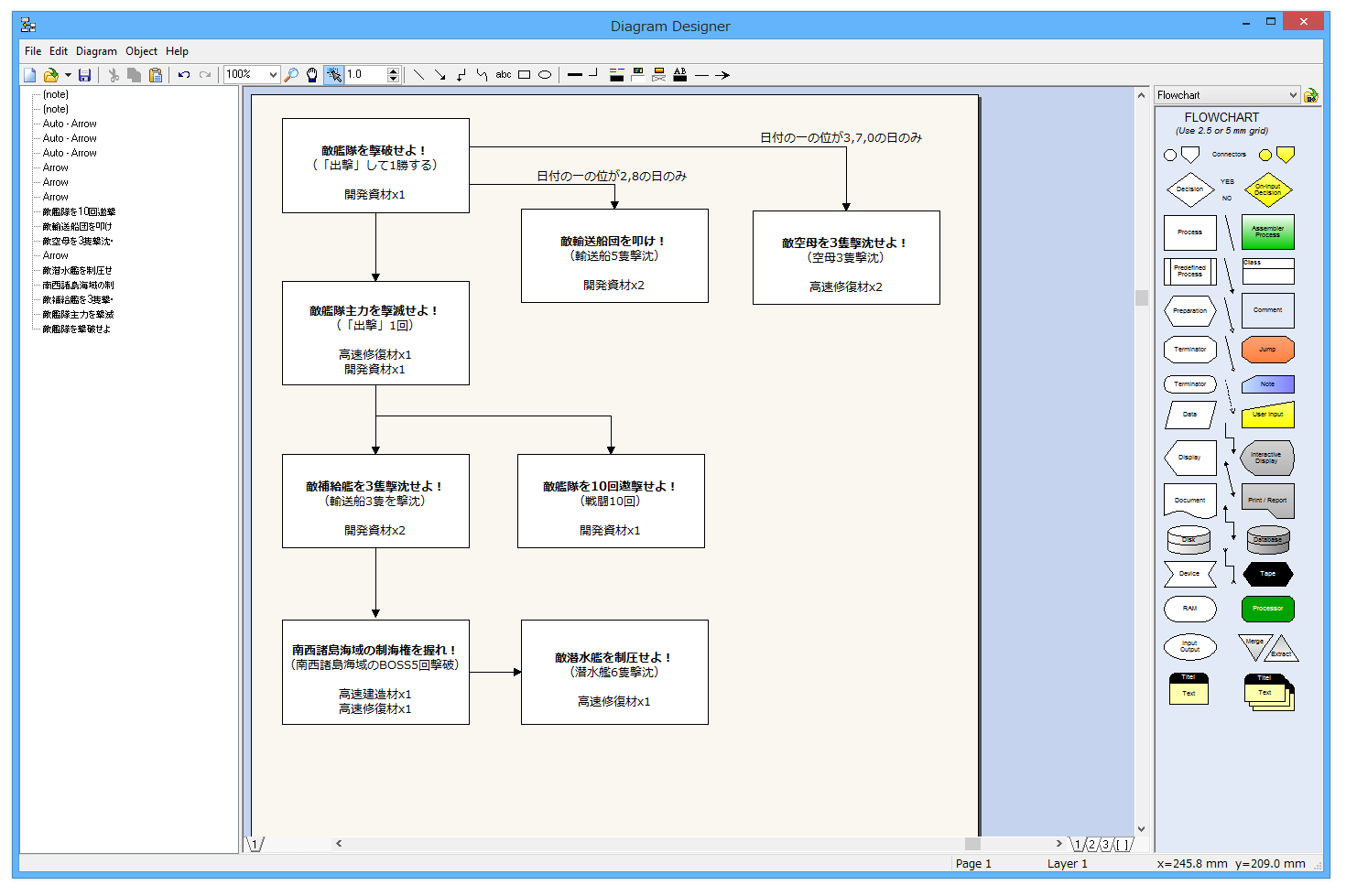The height and width of the screenshot is (896, 1346).
Task: Select the Decision shape in the Flowchart palette
Action: (1189, 189)
